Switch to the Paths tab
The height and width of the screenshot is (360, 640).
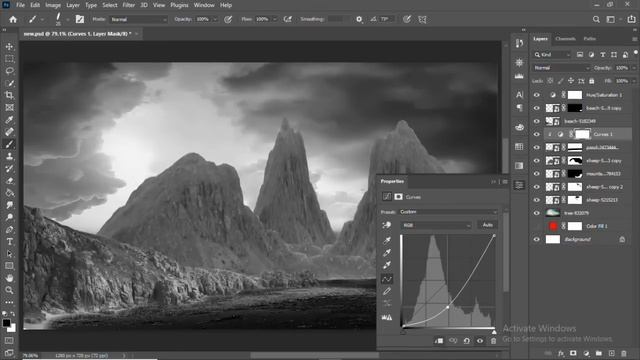(589, 39)
